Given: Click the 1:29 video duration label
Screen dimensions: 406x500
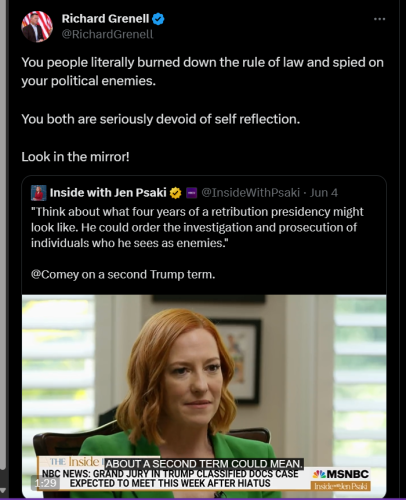Looking at the screenshot, I should pyautogui.click(x=45, y=483).
